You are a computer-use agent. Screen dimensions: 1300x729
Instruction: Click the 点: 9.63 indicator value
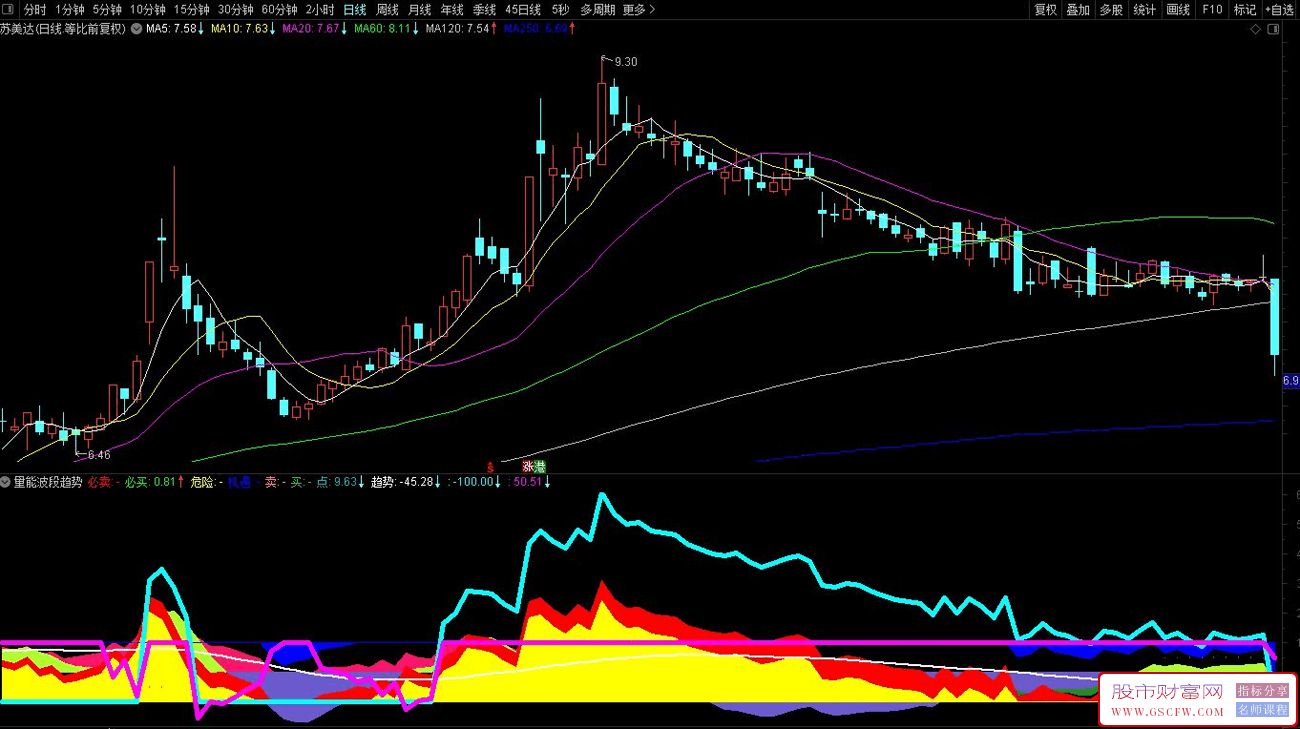(340, 482)
